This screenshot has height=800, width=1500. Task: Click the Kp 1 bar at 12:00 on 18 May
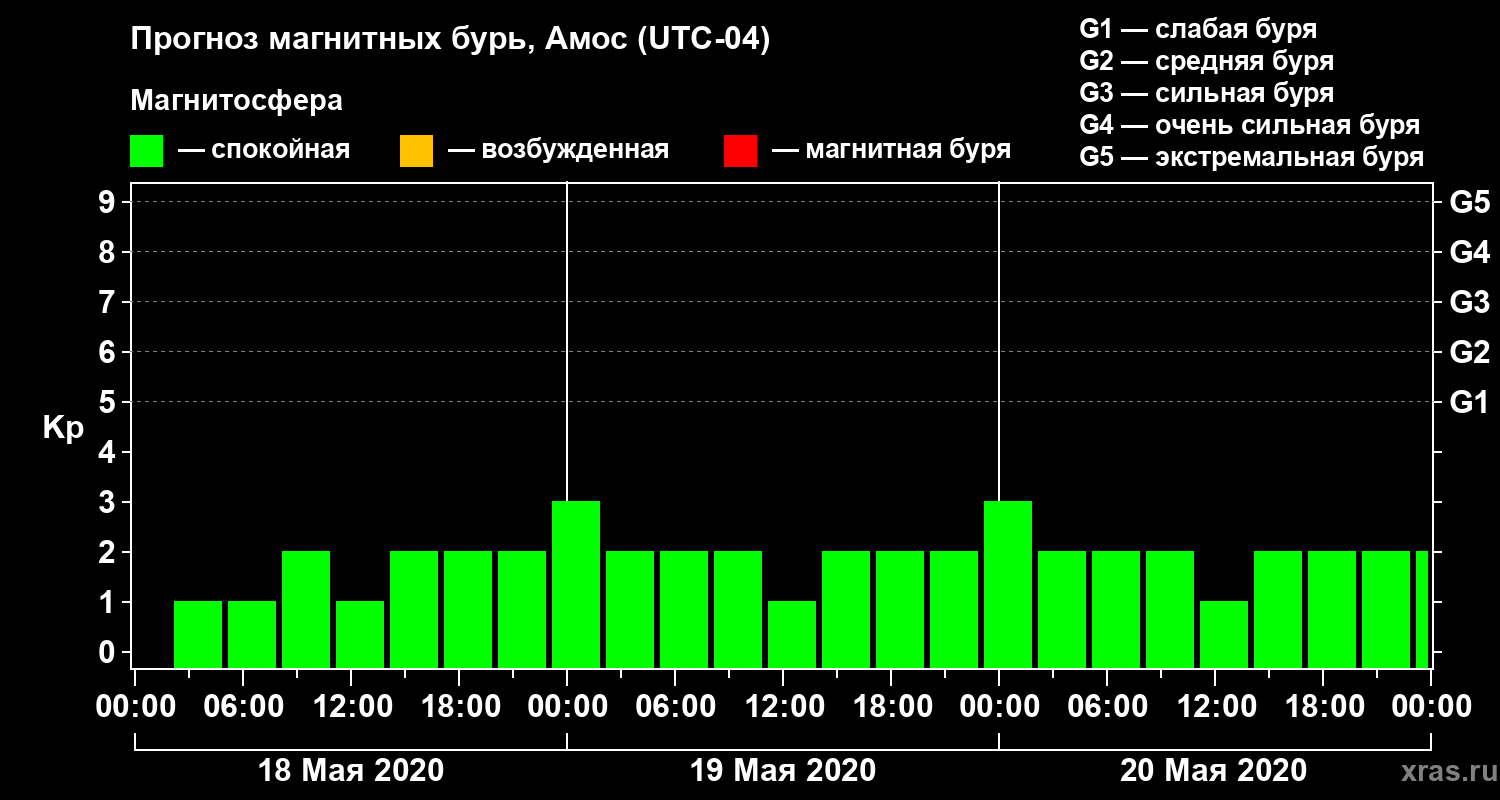(x=360, y=634)
